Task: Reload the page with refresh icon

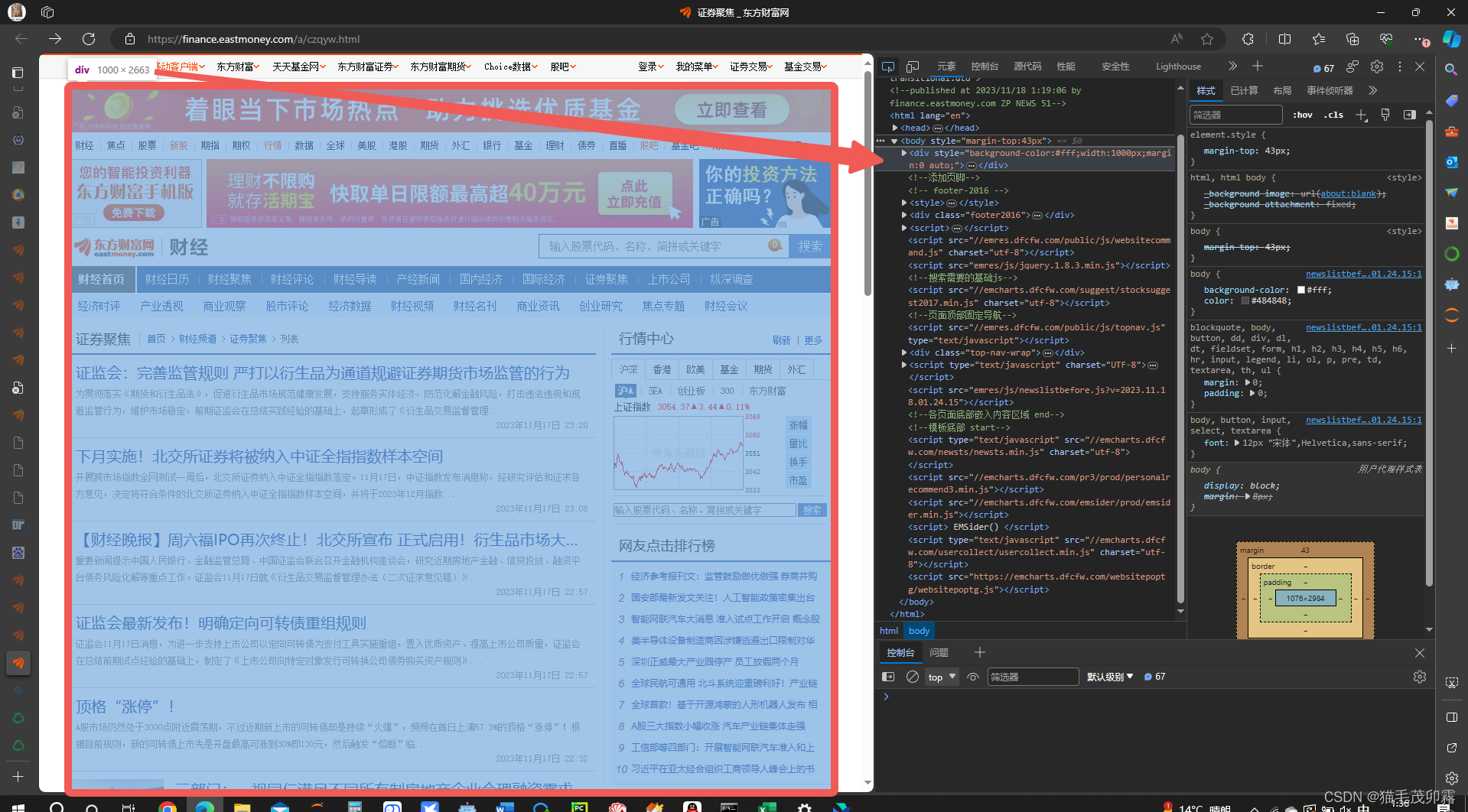Action: click(x=89, y=39)
